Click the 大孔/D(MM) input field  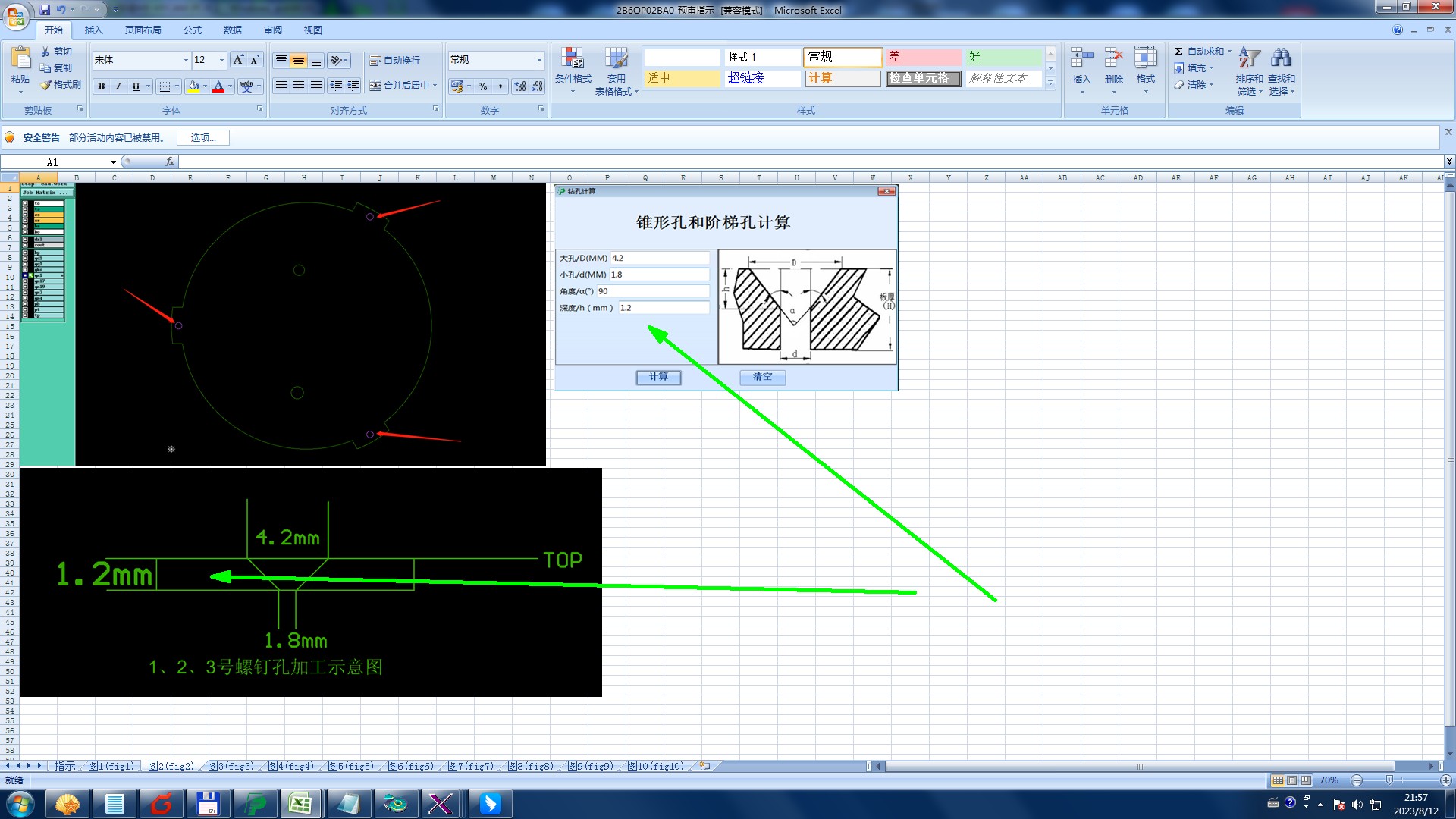[659, 259]
